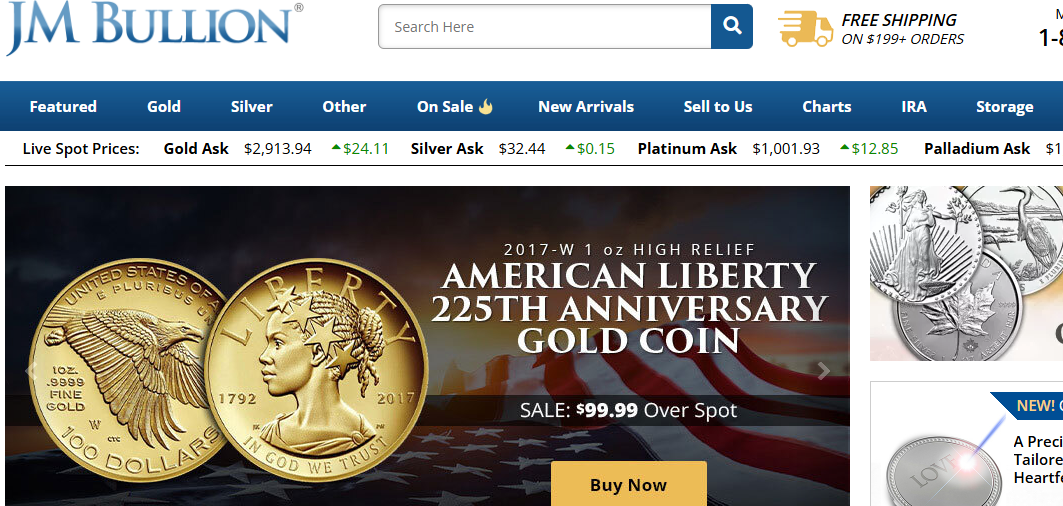Go to the next carousel slide arrow
The width and height of the screenshot is (1063, 506).
coord(824,370)
